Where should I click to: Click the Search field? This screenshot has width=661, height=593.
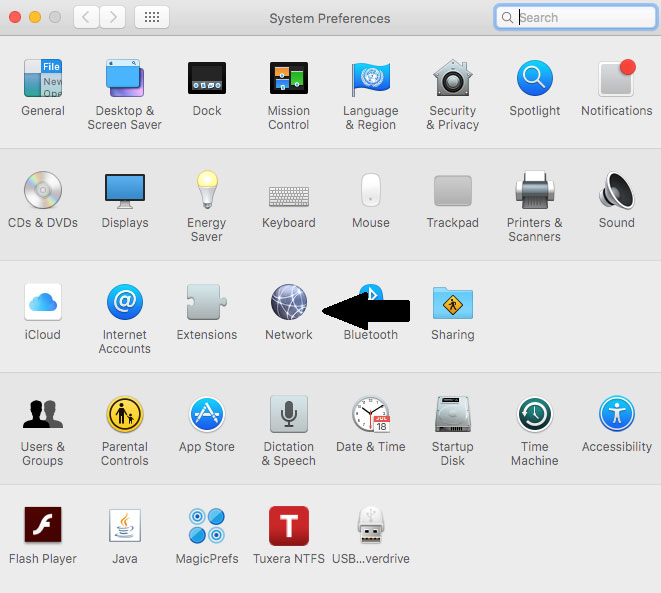(575, 18)
